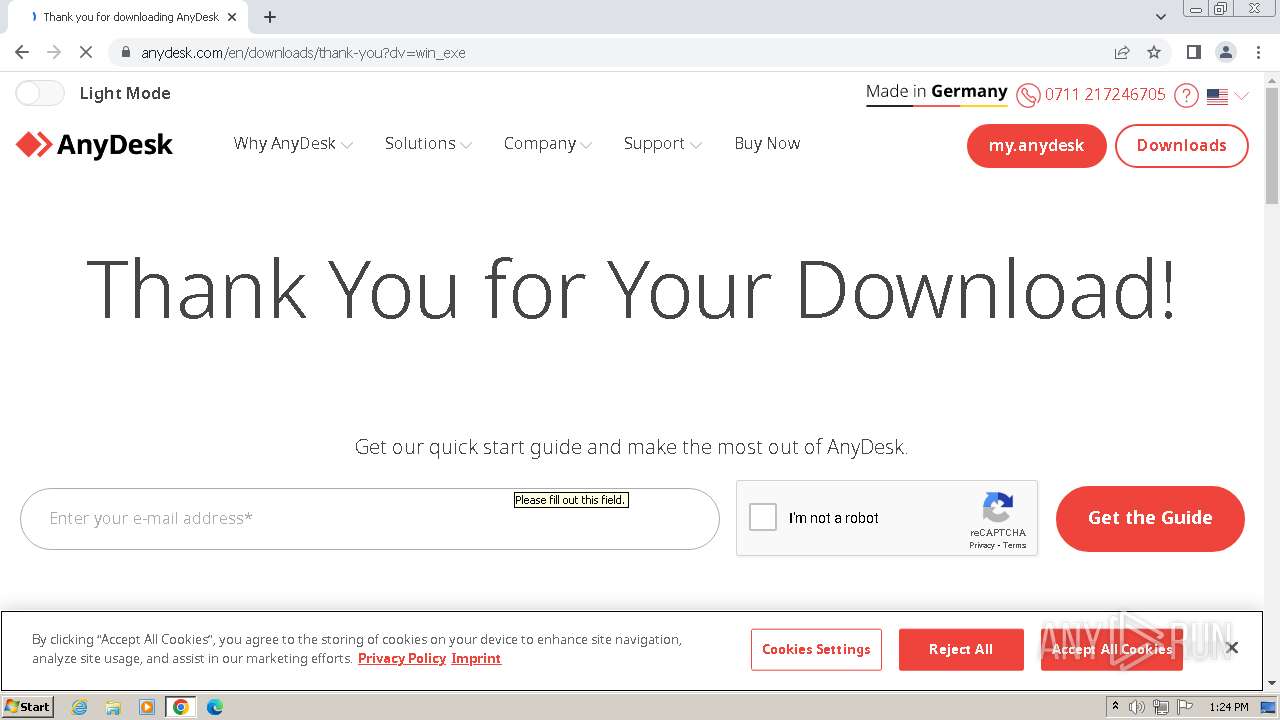Click the volume speaker tray icon
The image size is (1280, 720).
pos(1137,707)
